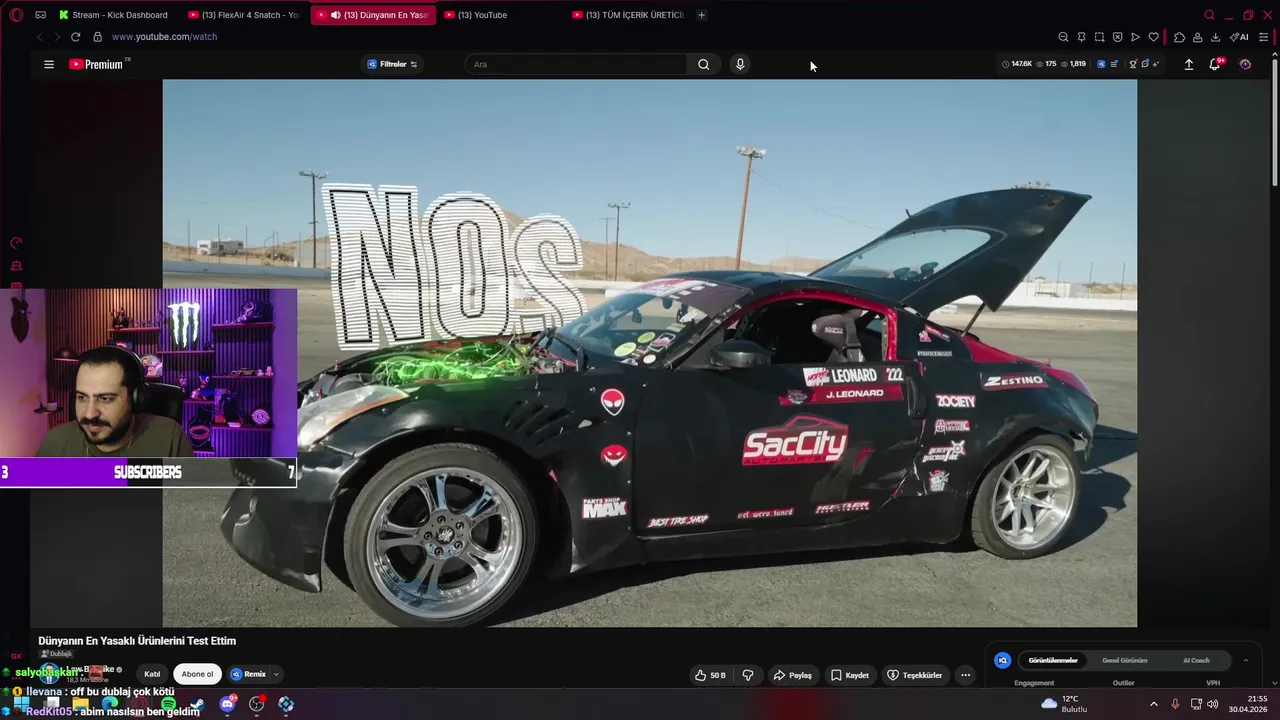
Task: Collapse the IQ panel with chevron
Action: (1246, 660)
